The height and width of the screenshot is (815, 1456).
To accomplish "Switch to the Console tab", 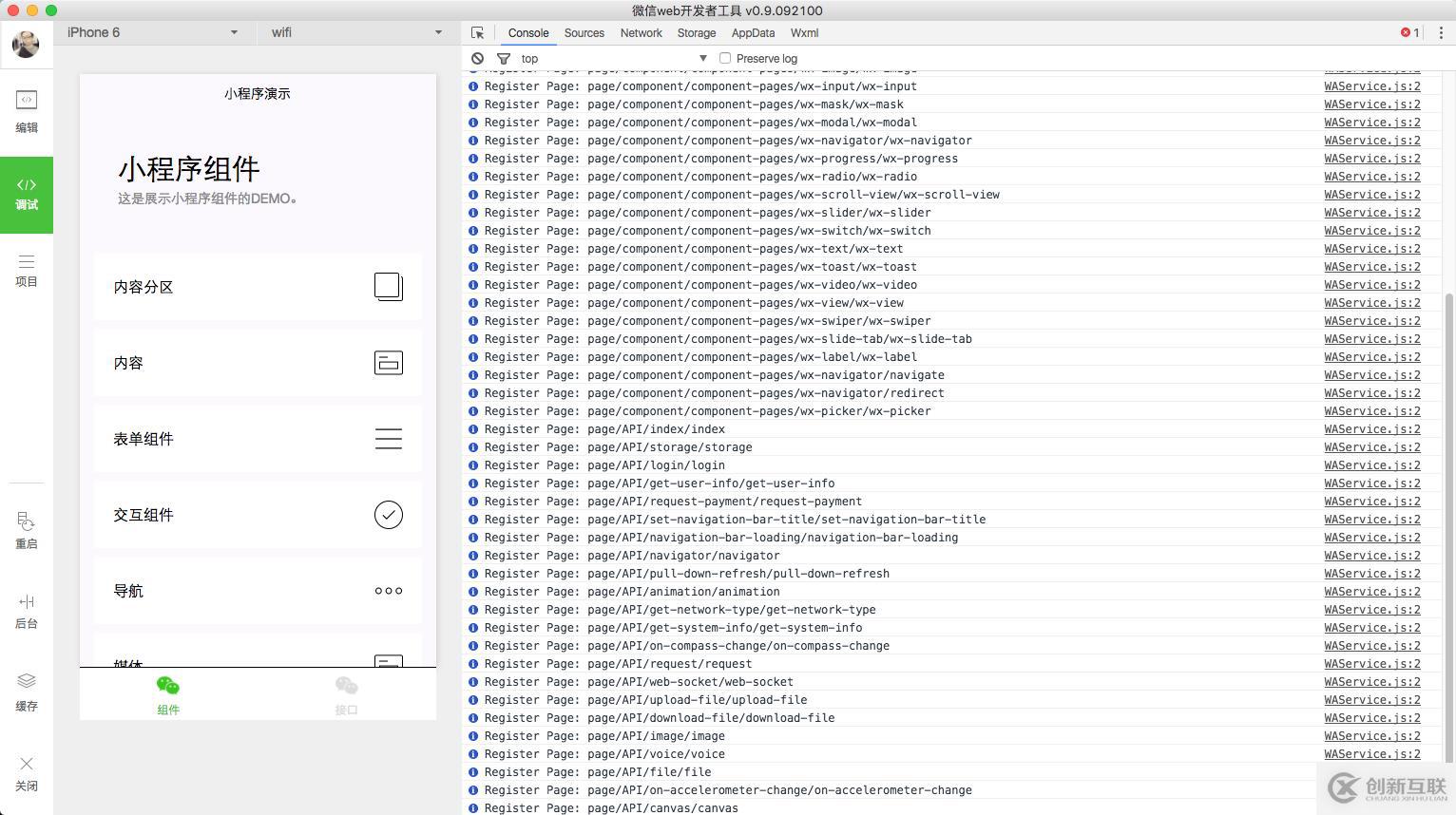I will [528, 32].
